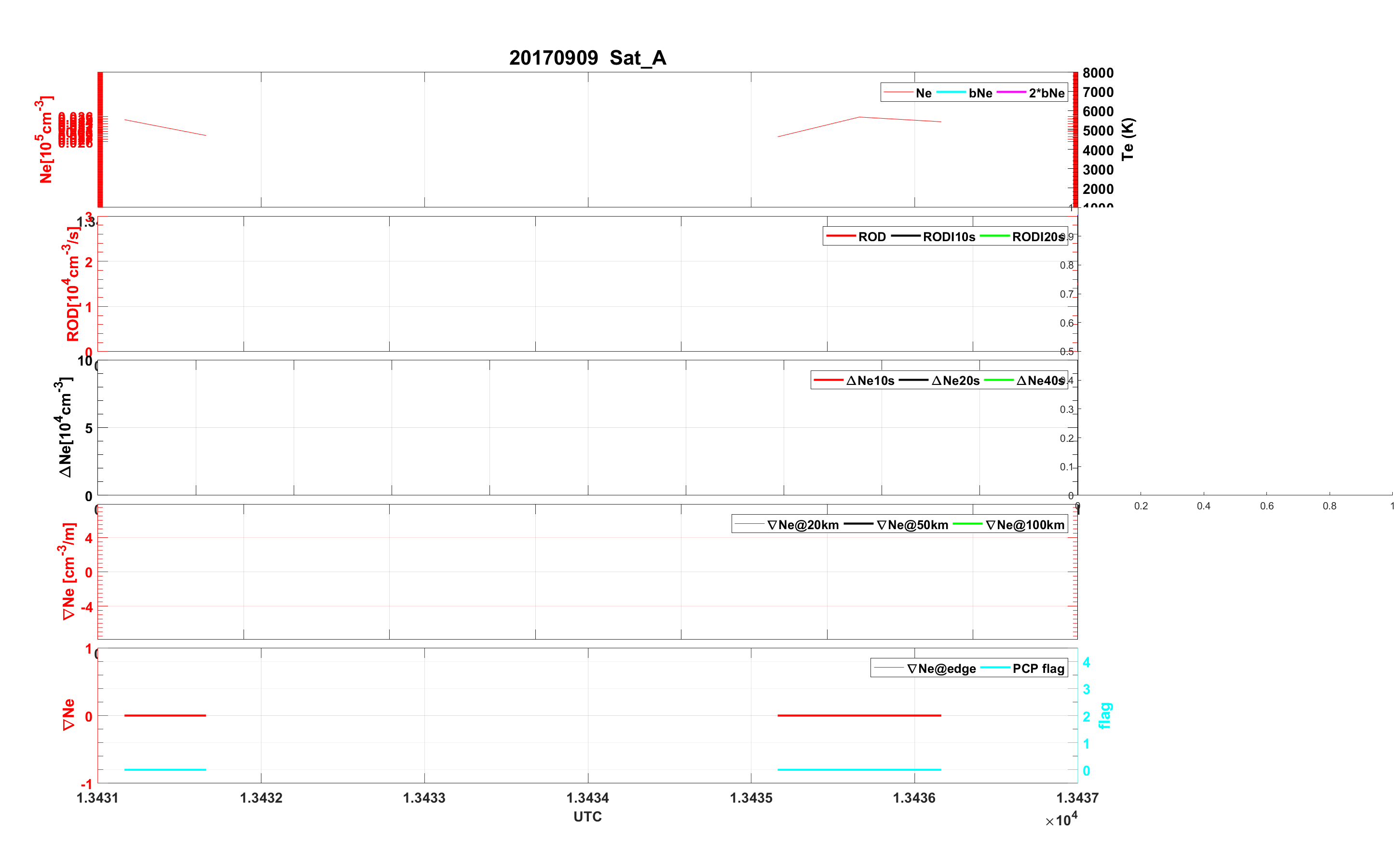
Task: Select the ∇Ne@edge legend entry
Action: click(941, 669)
